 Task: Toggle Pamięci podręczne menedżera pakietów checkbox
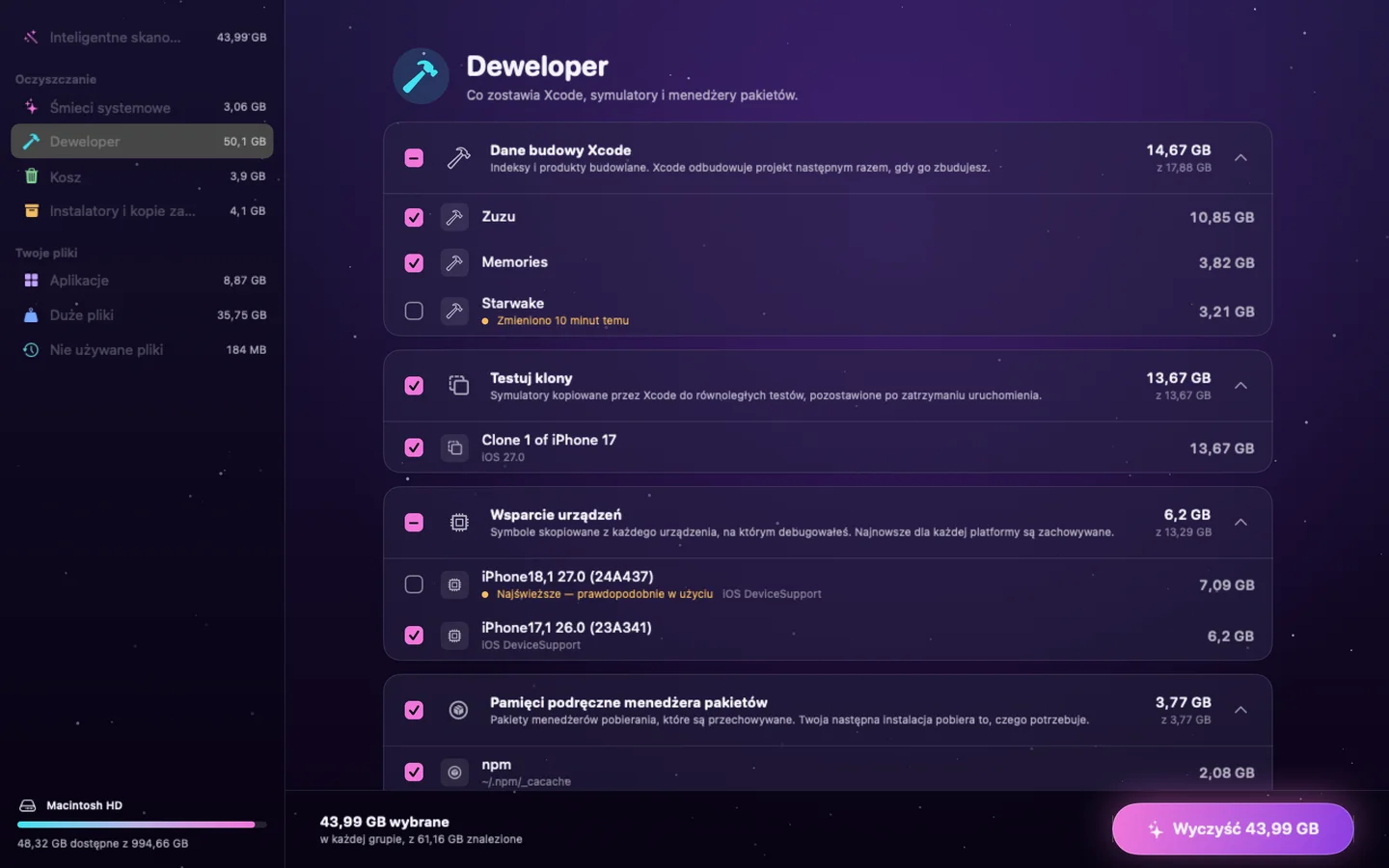[414, 711]
